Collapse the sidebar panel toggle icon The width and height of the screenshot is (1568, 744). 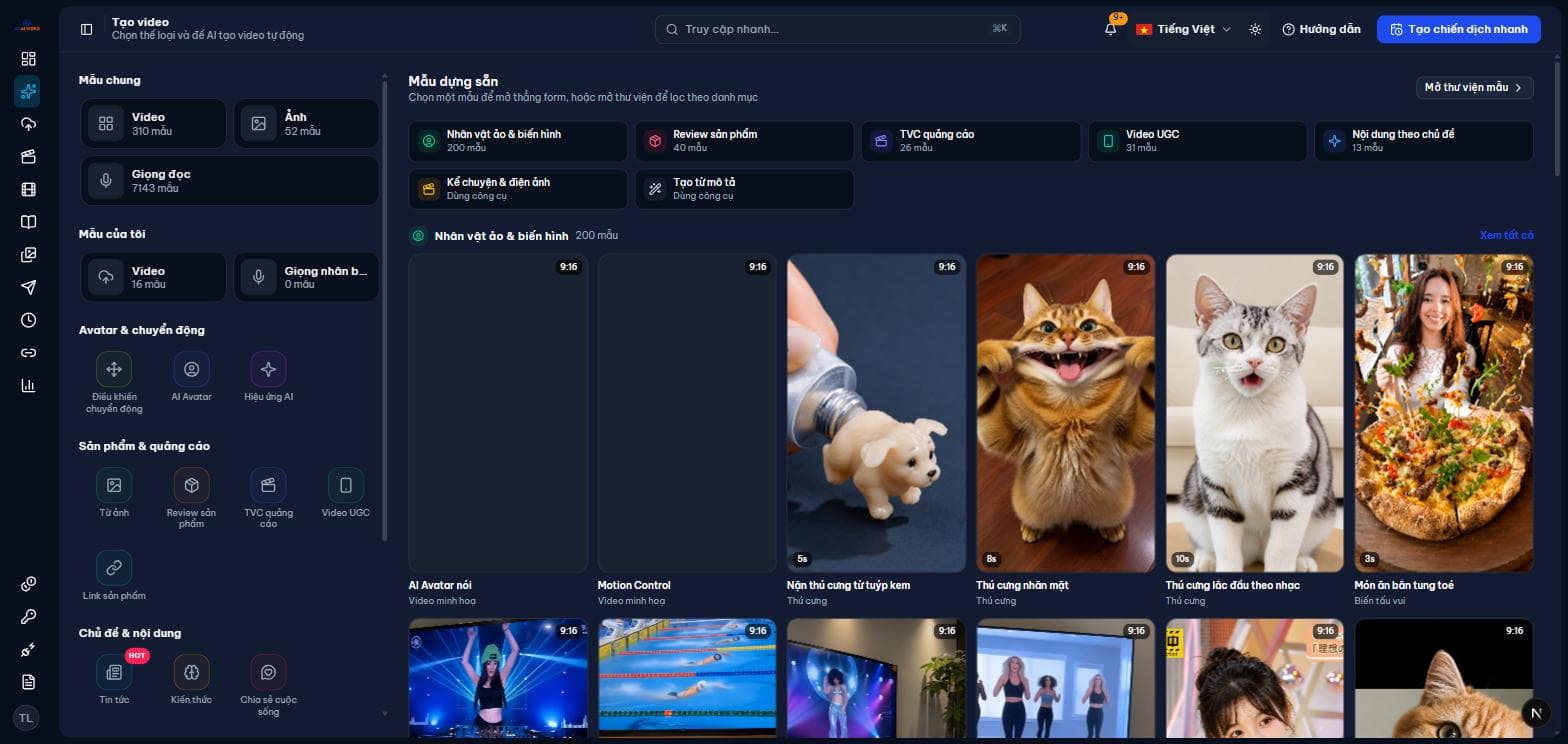(87, 29)
